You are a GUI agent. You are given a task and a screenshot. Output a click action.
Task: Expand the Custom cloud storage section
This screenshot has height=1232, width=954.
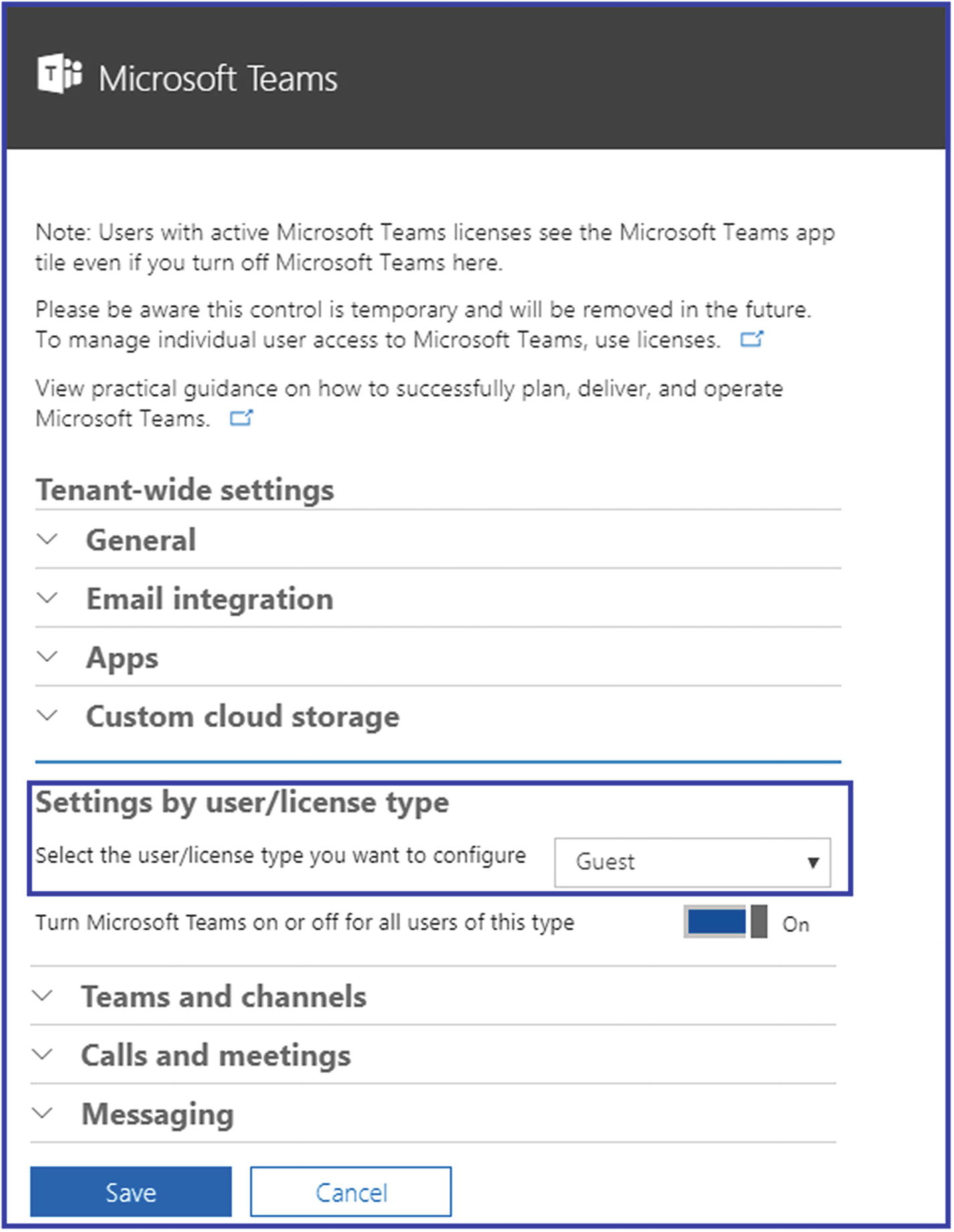point(438,716)
